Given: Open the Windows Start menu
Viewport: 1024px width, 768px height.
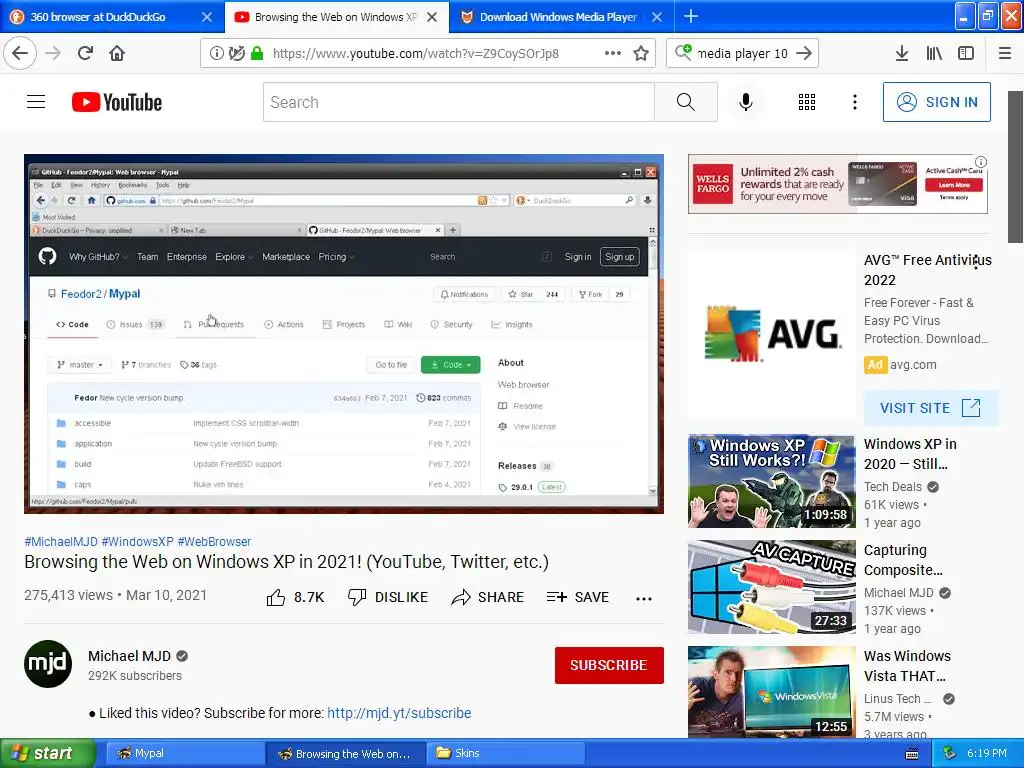Looking at the screenshot, I should [47, 753].
